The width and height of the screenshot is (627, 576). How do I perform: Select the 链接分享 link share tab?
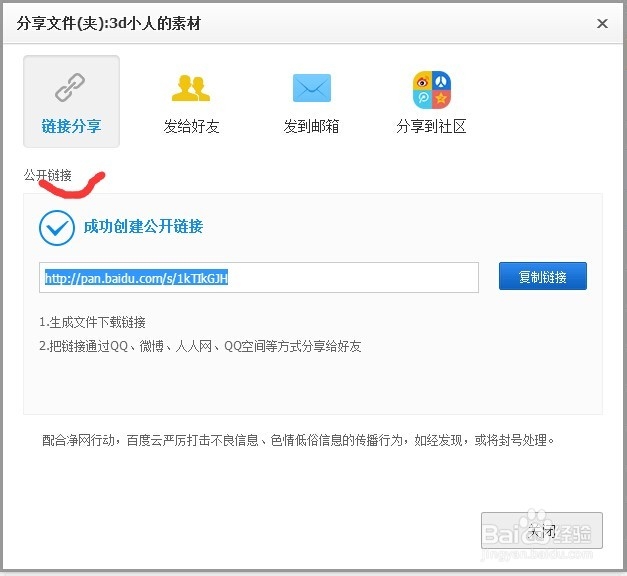71,102
